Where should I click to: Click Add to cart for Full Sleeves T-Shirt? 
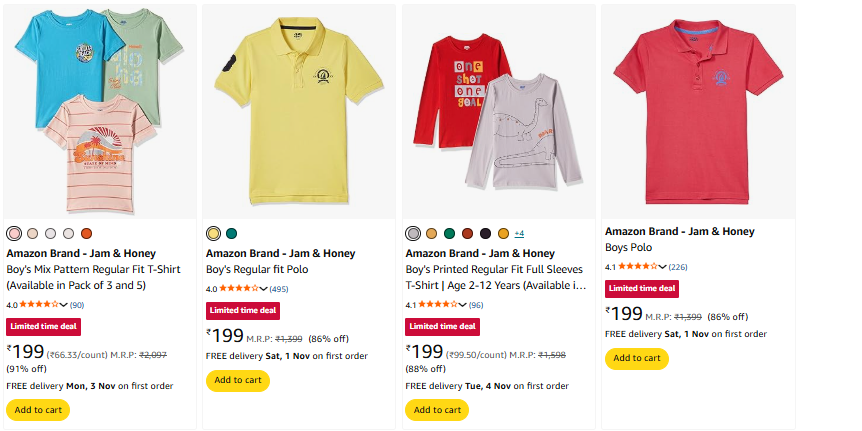(x=437, y=409)
